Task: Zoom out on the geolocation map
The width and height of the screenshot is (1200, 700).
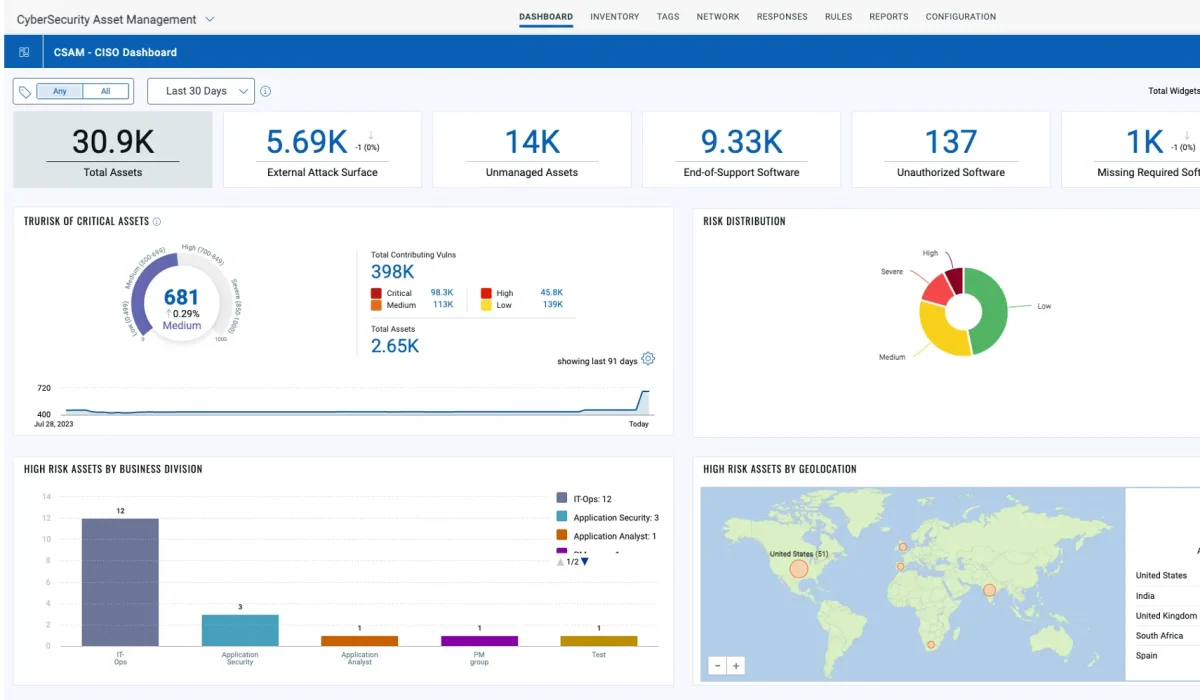Action: [x=717, y=665]
